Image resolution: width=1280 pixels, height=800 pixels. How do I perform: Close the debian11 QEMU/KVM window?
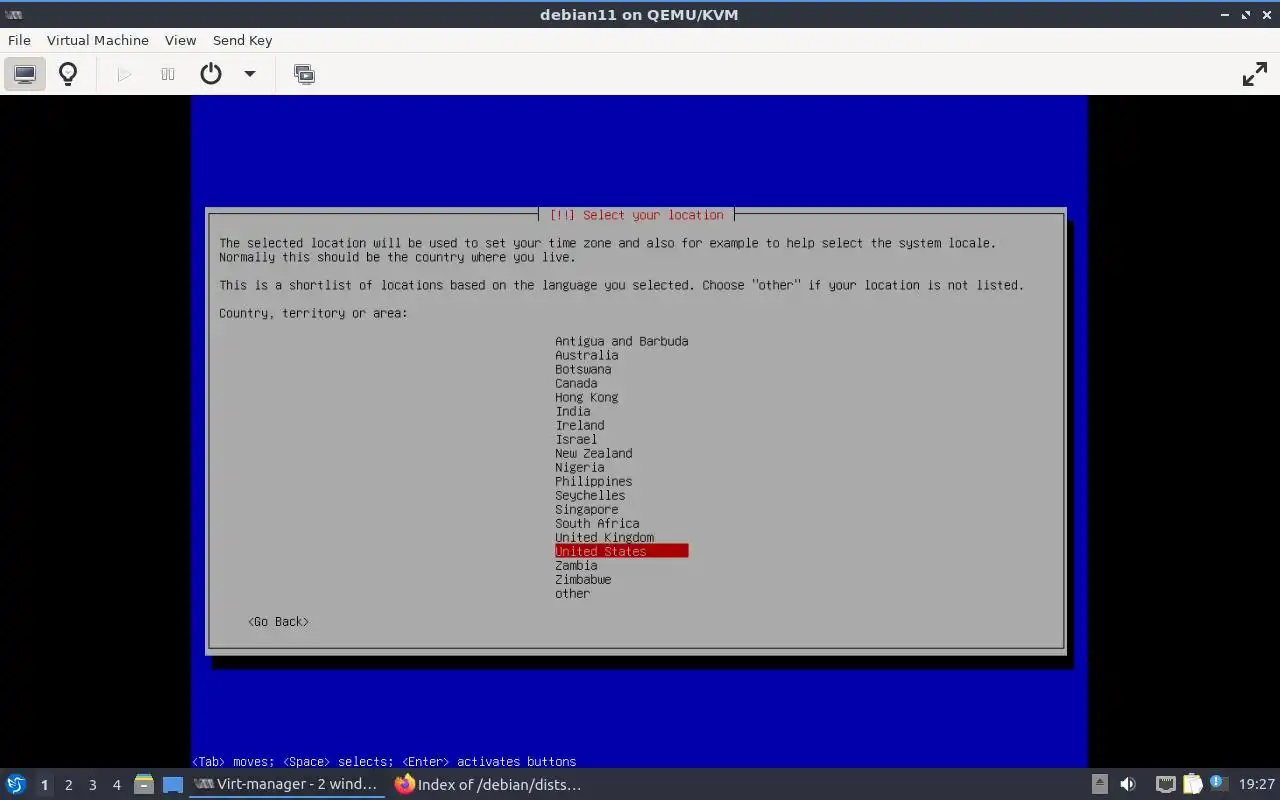(1266, 15)
